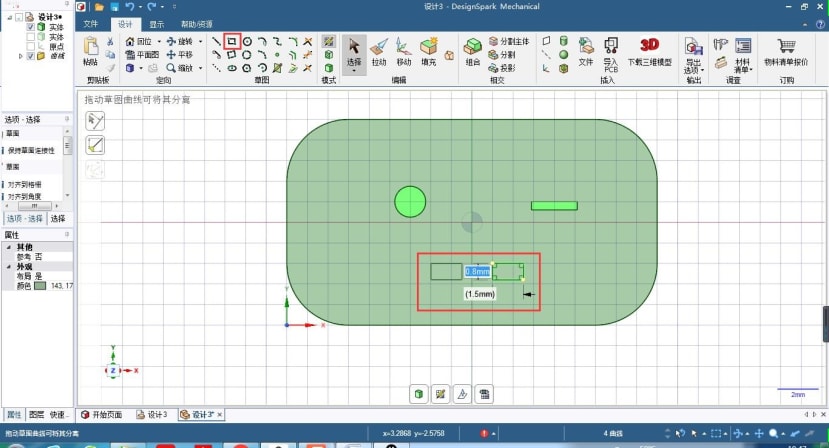Toggle checkbox for first 实体 item
Image resolution: width=829 pixels, height=448 pixels.
point(30,27)
